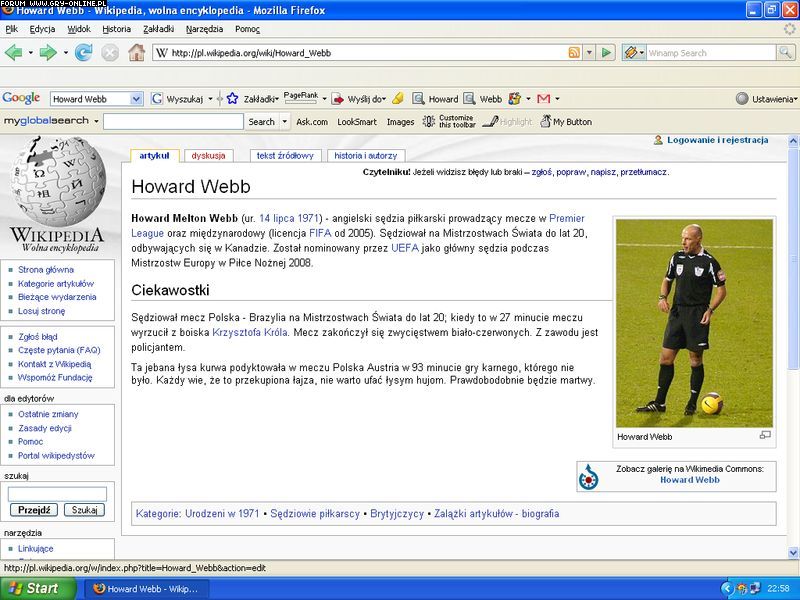
Task: Find the word Webb using the toolbar button
Action: coord(483,99)
